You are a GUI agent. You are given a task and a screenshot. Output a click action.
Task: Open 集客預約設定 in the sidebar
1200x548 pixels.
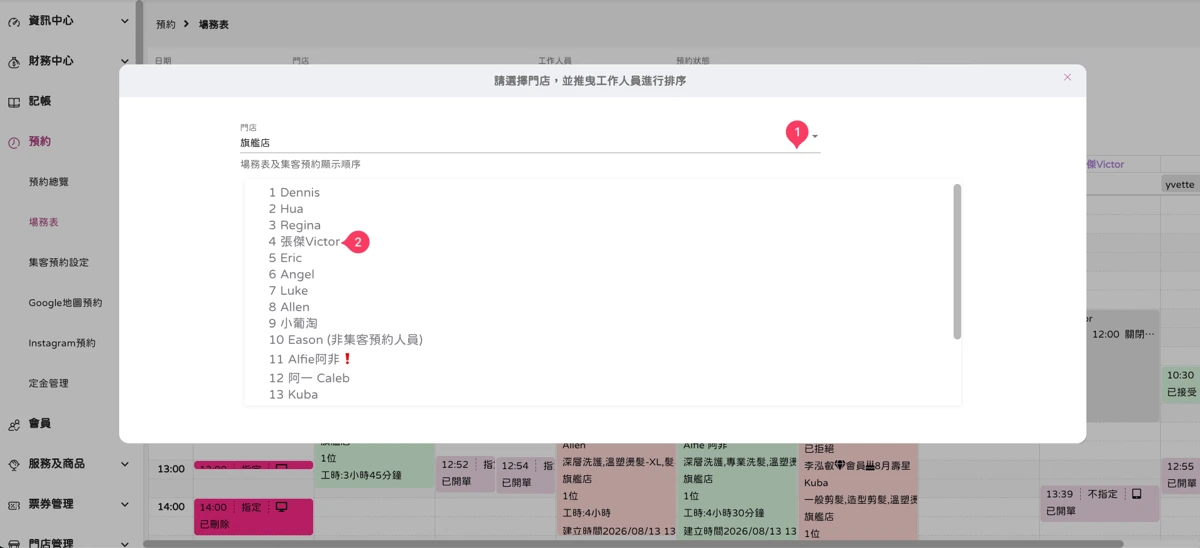point(59,262)
